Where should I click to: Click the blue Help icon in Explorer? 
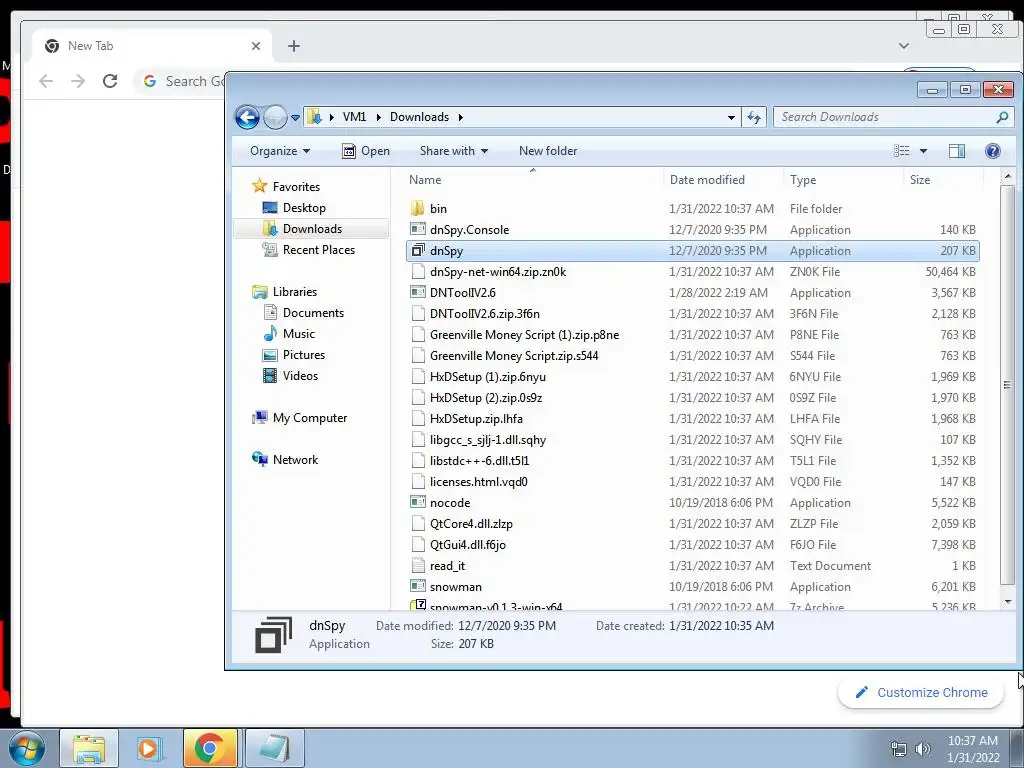[993, 151]
